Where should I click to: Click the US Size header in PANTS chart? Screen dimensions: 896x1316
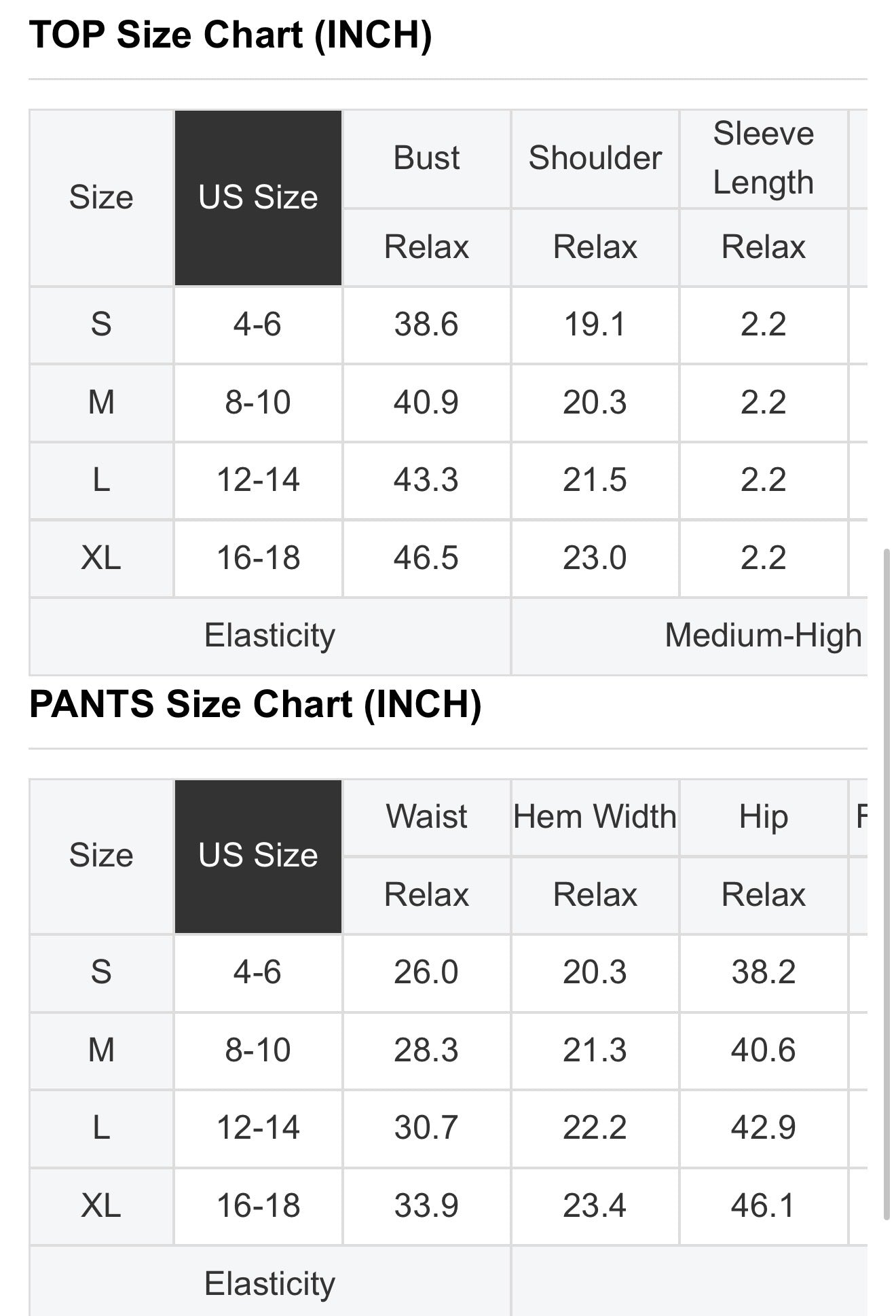click(x=258, y=856)
